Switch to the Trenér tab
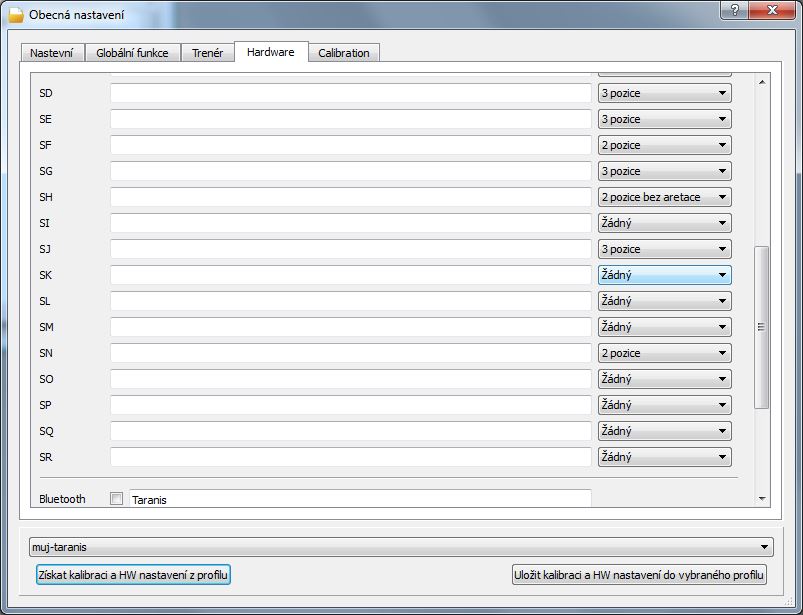 pos(207,53)
